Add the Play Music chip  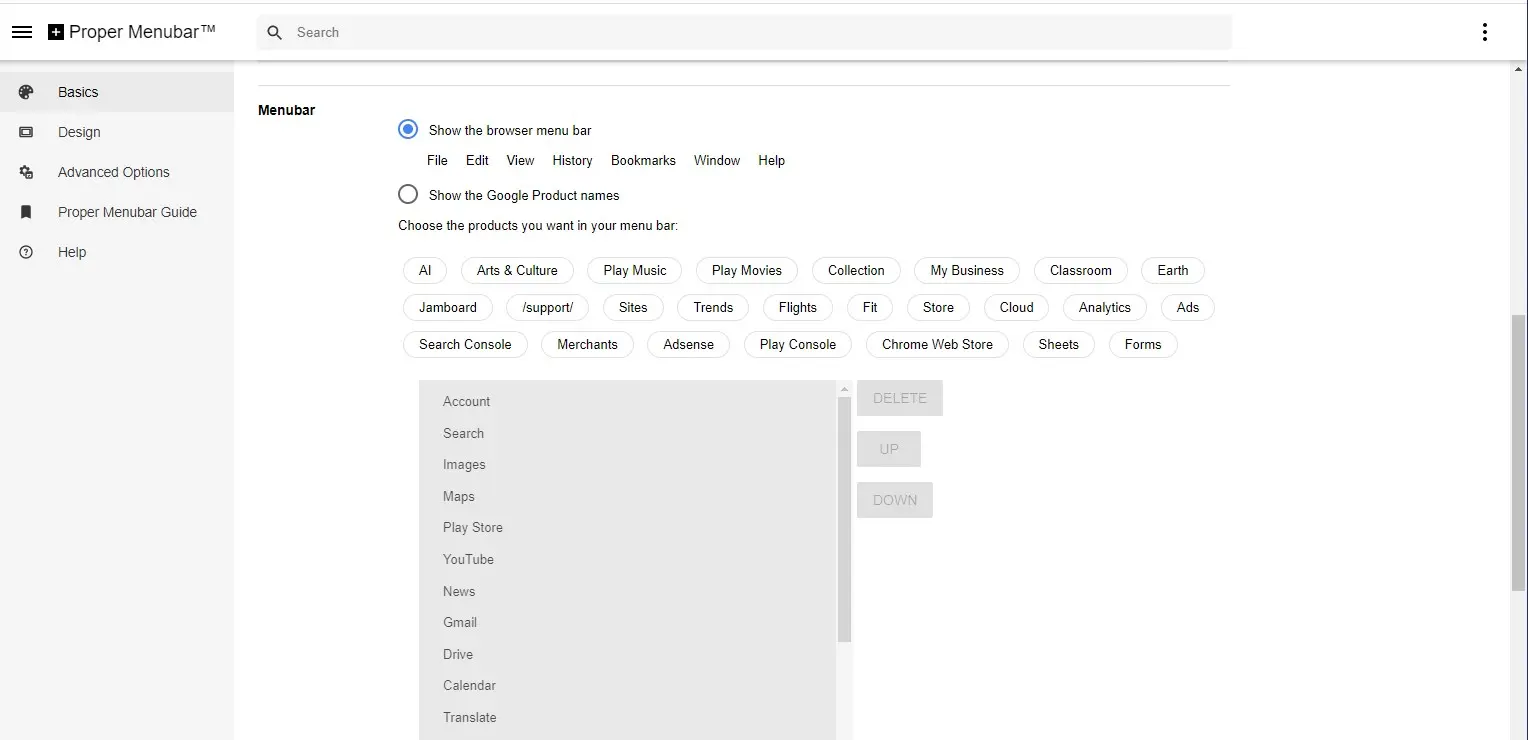click(635, 270)
